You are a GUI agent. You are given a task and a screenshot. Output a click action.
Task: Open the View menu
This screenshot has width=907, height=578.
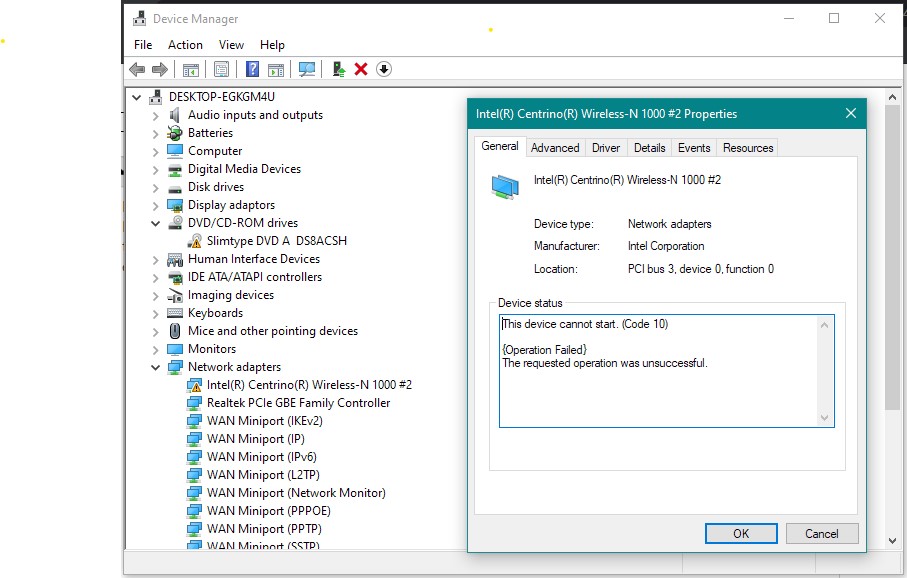[x=231, y=45]
